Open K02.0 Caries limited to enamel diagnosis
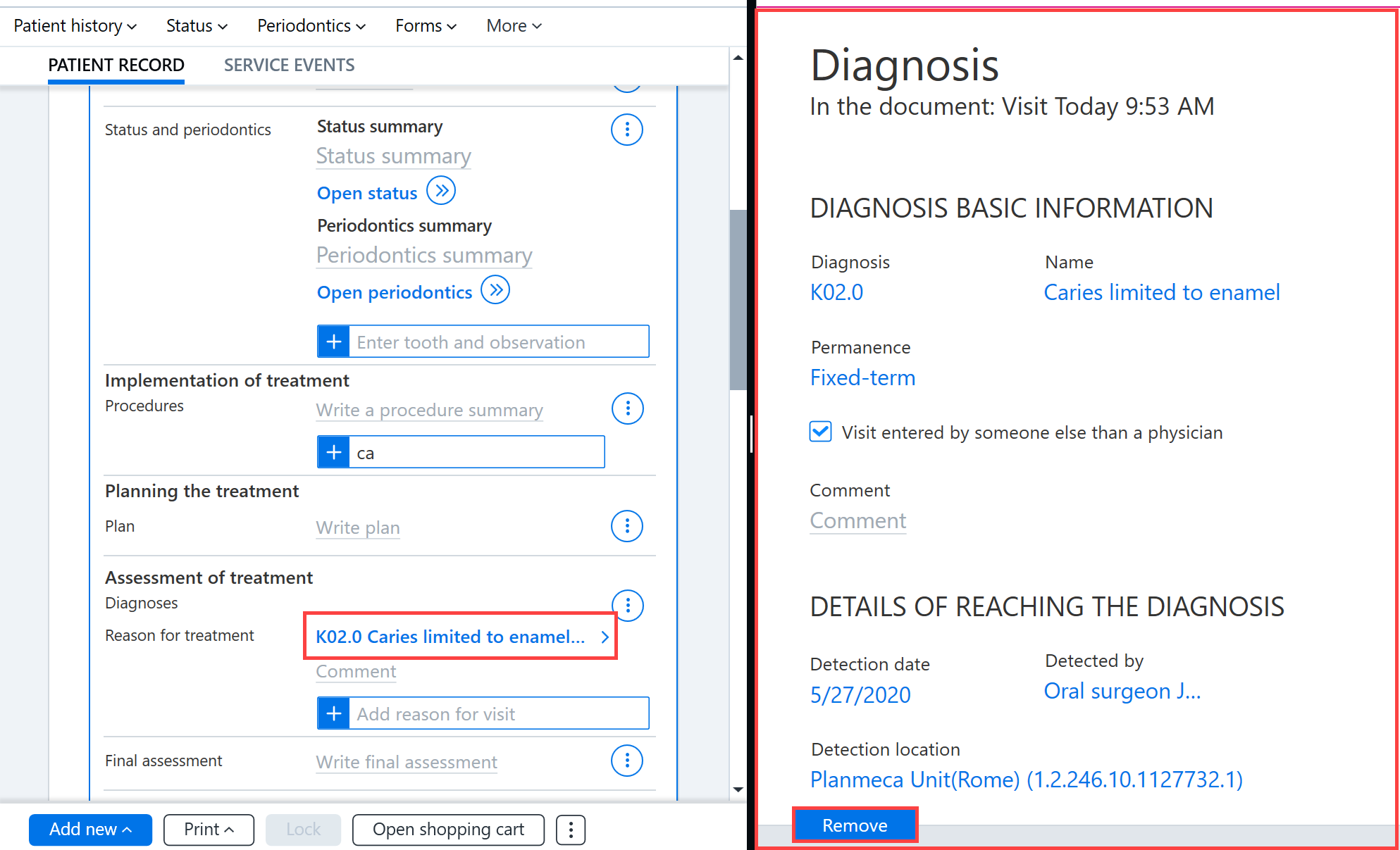1400x850 pixels. pyautogui.click(x=461, y=637)
